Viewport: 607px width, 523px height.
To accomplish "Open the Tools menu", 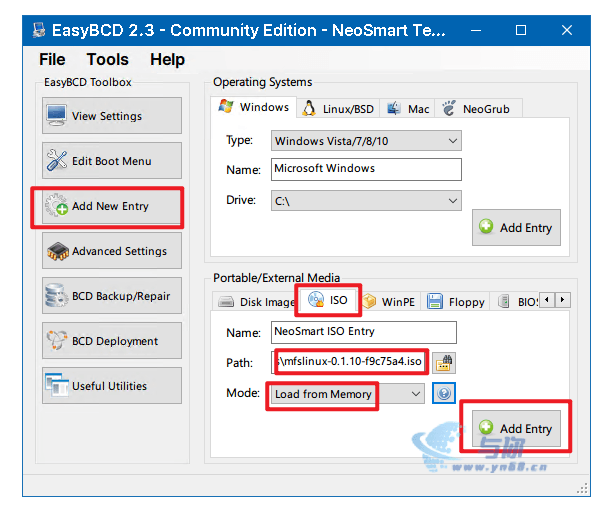I will [x=107, y=60].
